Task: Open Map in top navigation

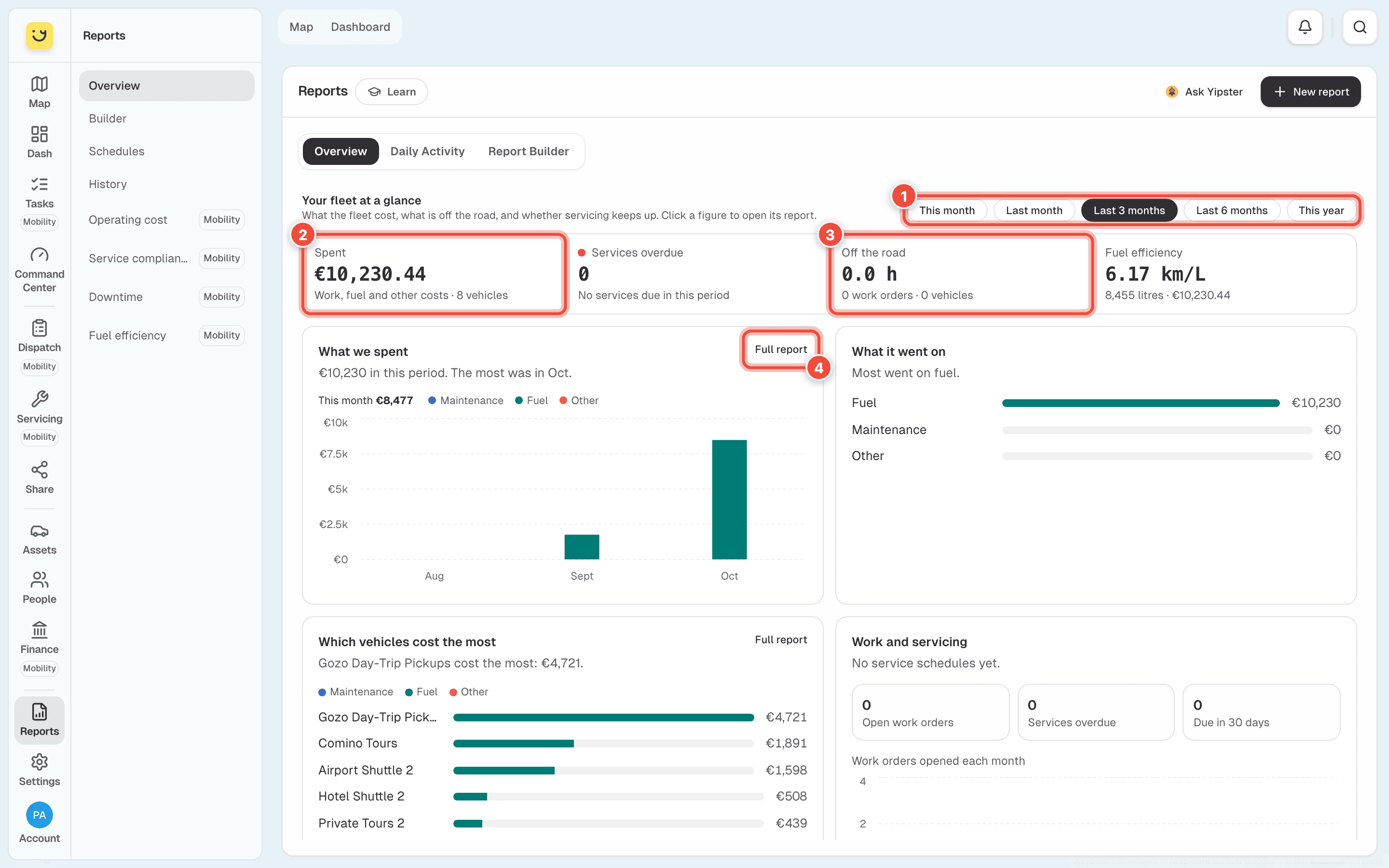Action: point(301,27)
